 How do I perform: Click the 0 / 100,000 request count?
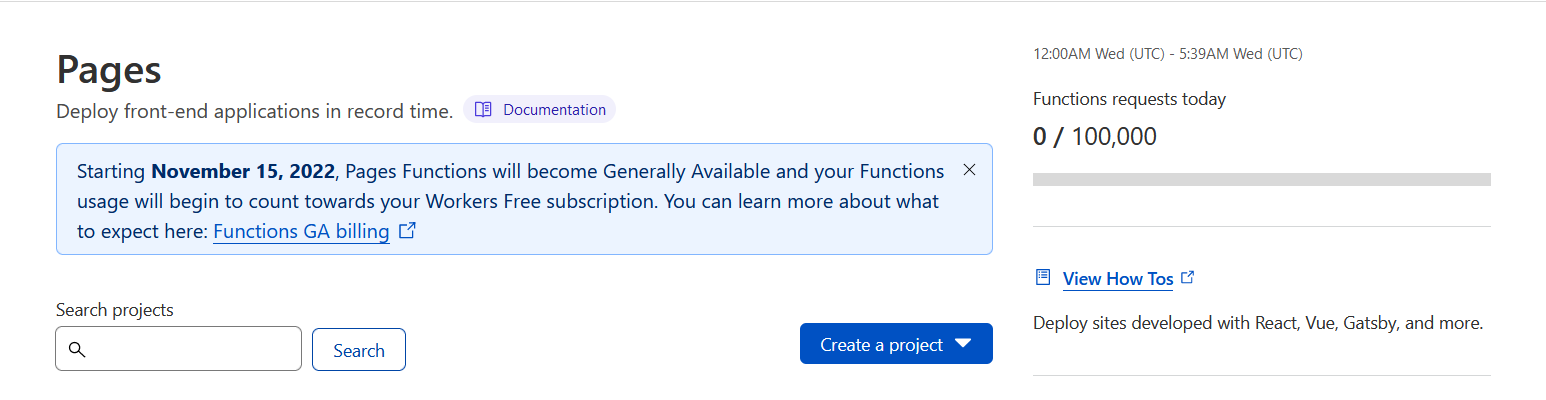tap(1094, 136)
